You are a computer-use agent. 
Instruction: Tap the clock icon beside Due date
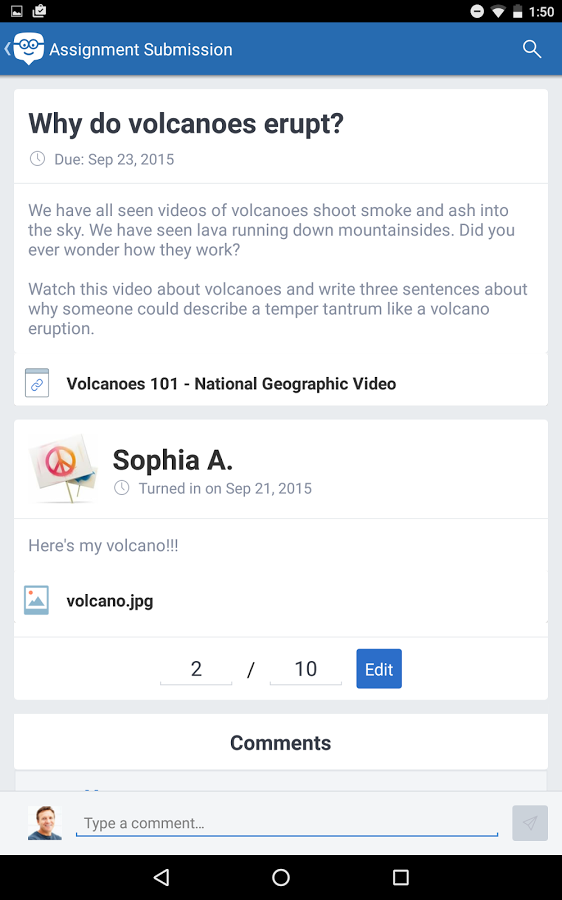[37, 158]
